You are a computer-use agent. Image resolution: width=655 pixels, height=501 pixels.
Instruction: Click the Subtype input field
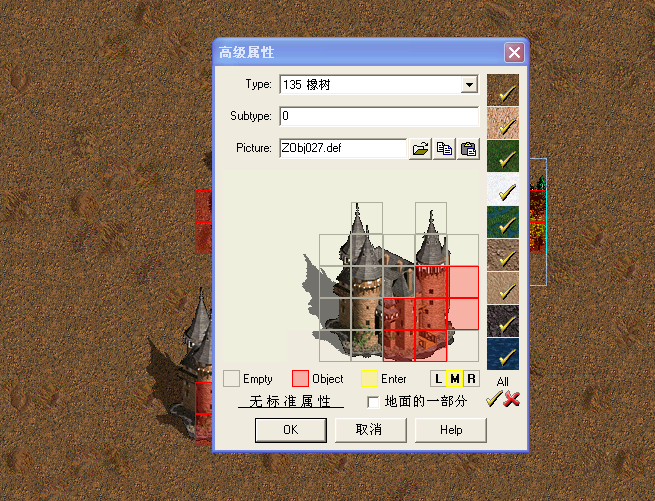379,116
